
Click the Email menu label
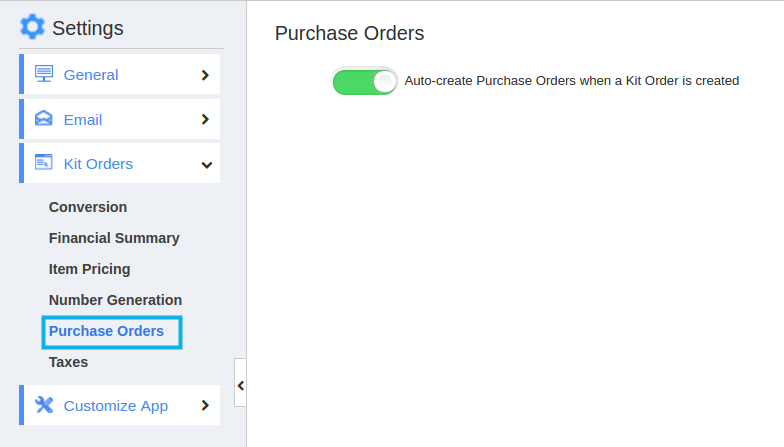[83, 120]
